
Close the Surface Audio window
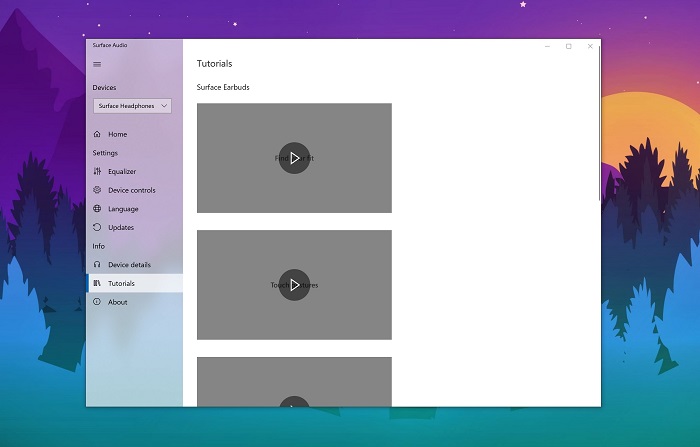[590, 46]
